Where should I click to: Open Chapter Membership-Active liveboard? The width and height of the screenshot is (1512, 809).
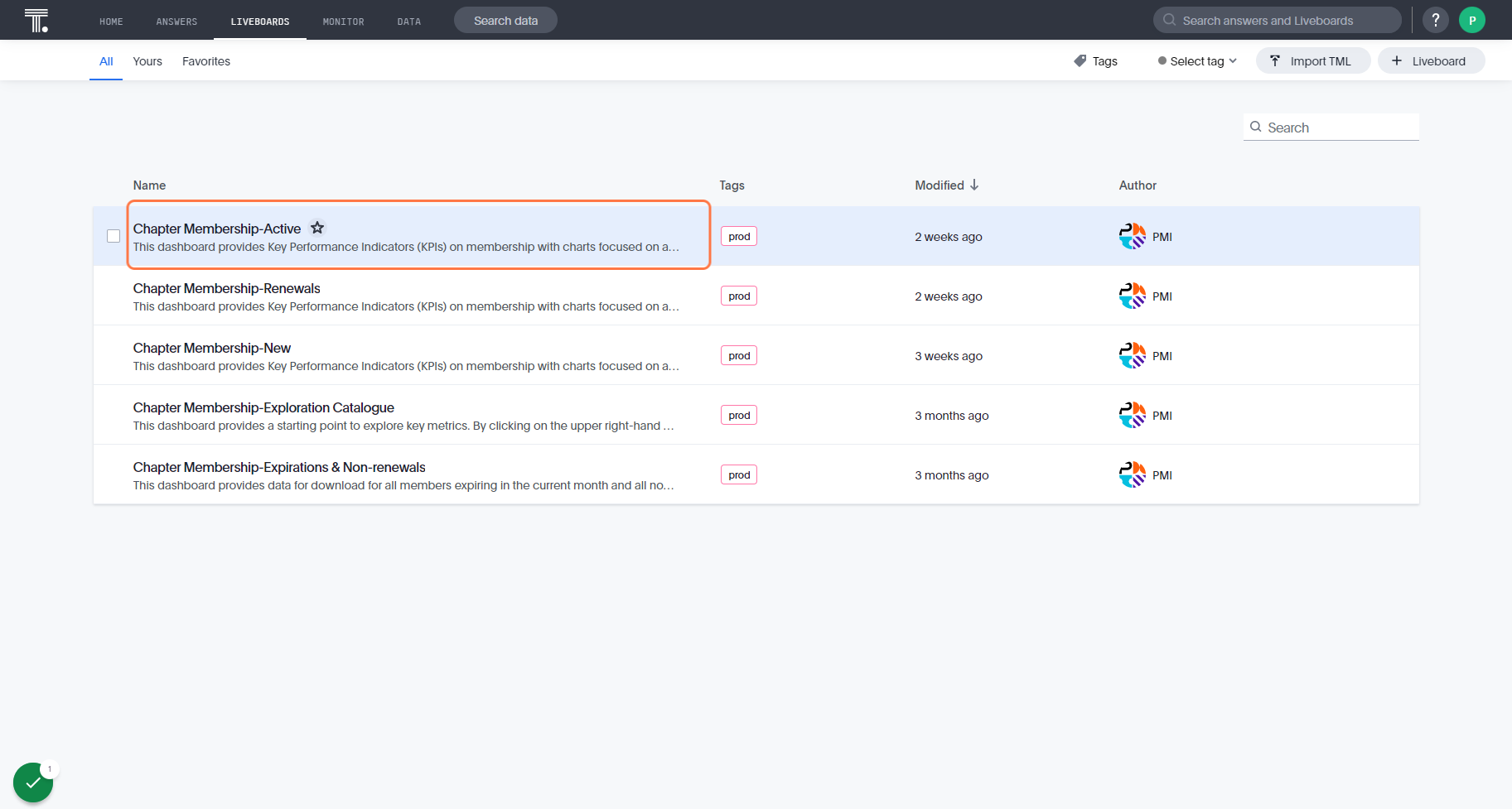[x=217, y=229]
